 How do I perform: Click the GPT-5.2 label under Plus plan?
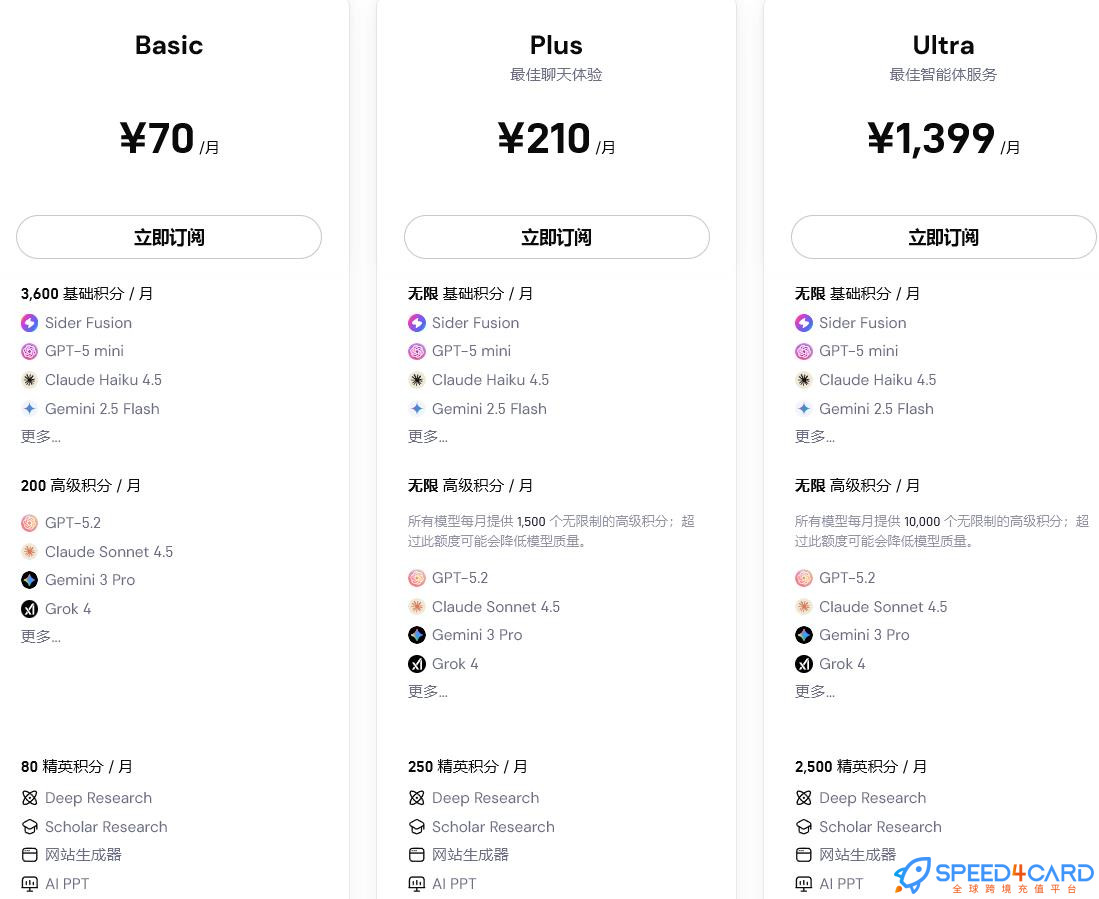(x=460, y=578)
